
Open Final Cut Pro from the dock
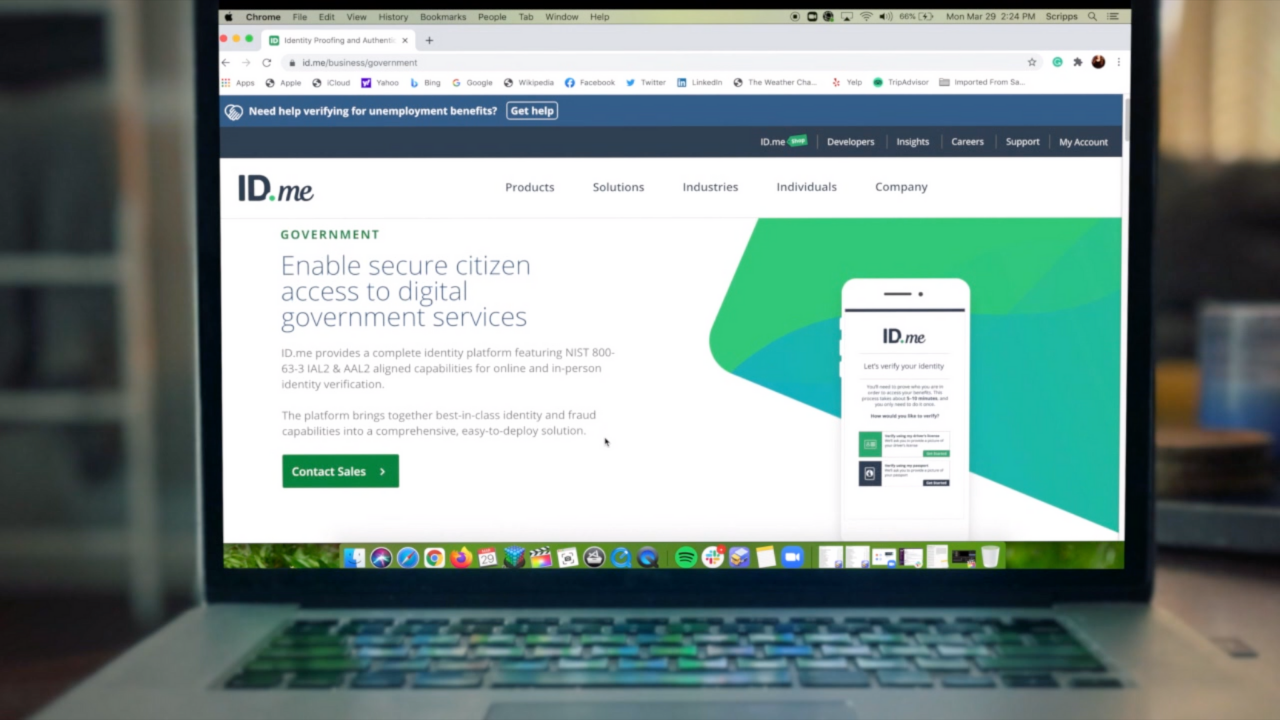(x=540, y=557)
